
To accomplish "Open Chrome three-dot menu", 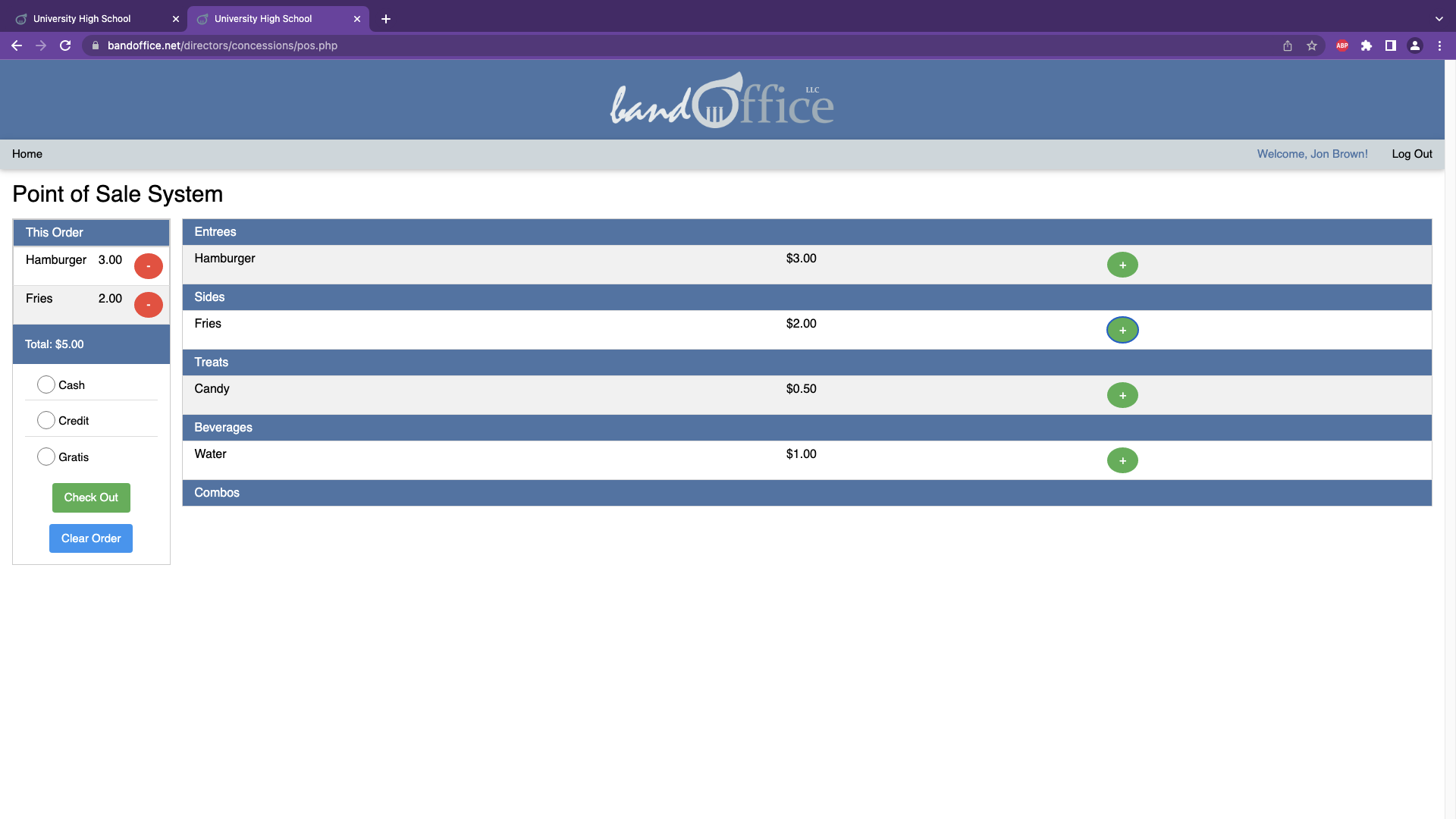I will coord(1439,45).
